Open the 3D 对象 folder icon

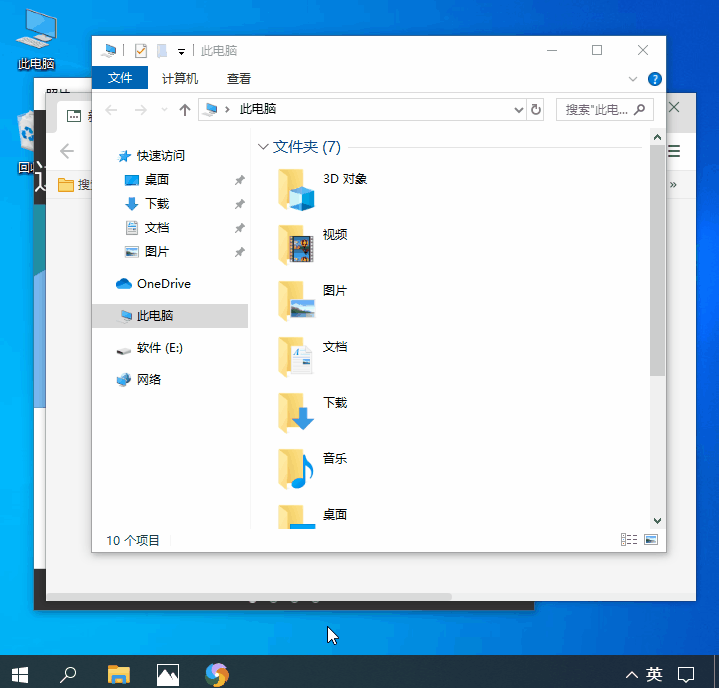pyautogui.click(x=296, y=189)
